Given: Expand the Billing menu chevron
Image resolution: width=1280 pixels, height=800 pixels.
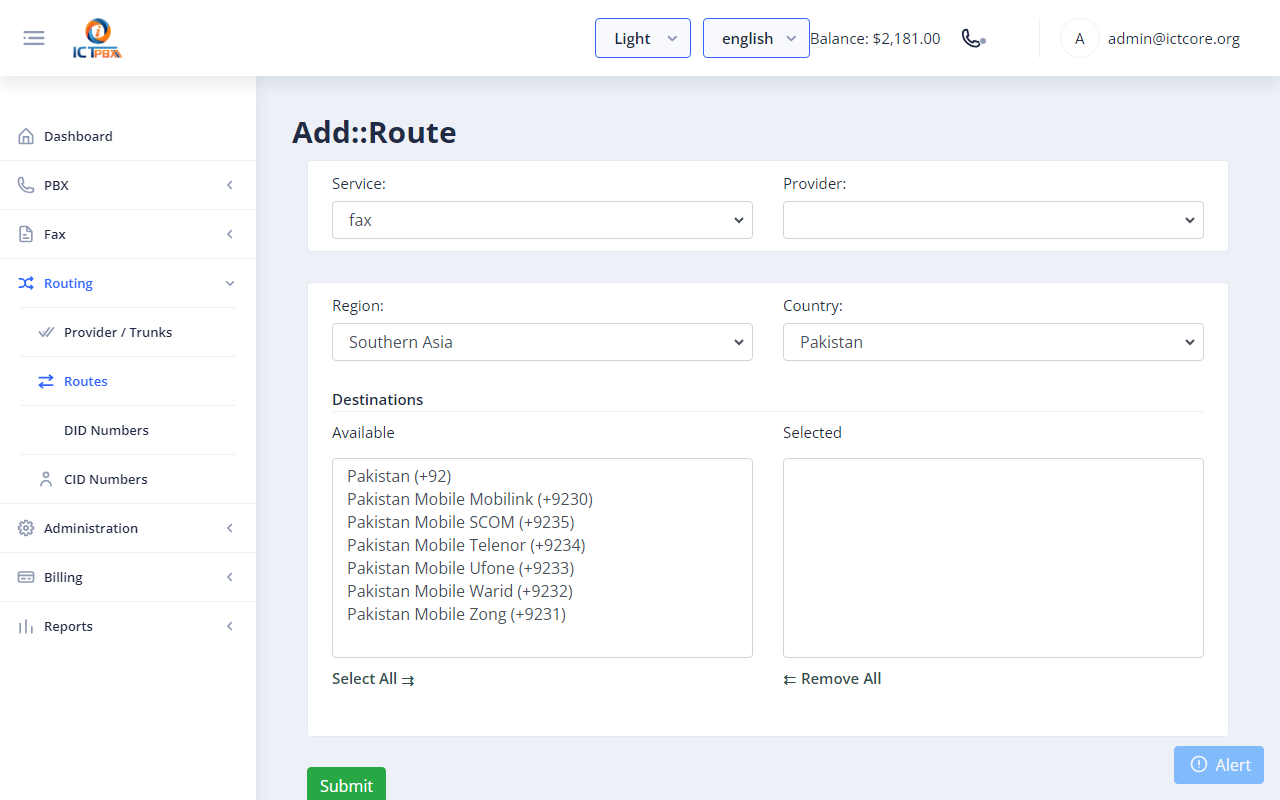Looking at the screenshot, I should (x=230, y=577).
